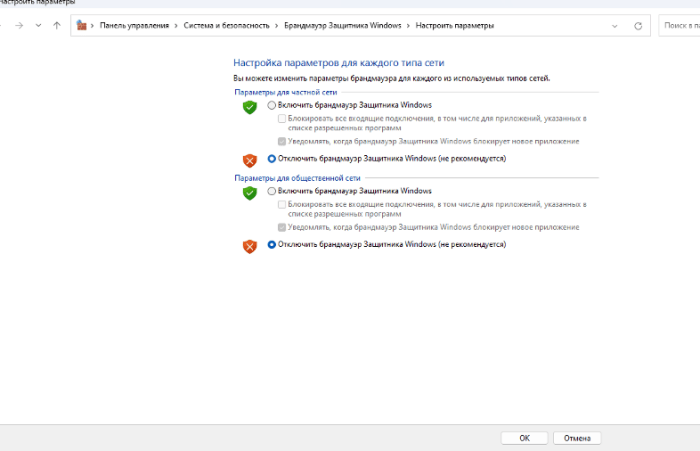700x451 pixels.
Task: Open recent locations dropdown next to forward arrow
Action: (38, 25)
